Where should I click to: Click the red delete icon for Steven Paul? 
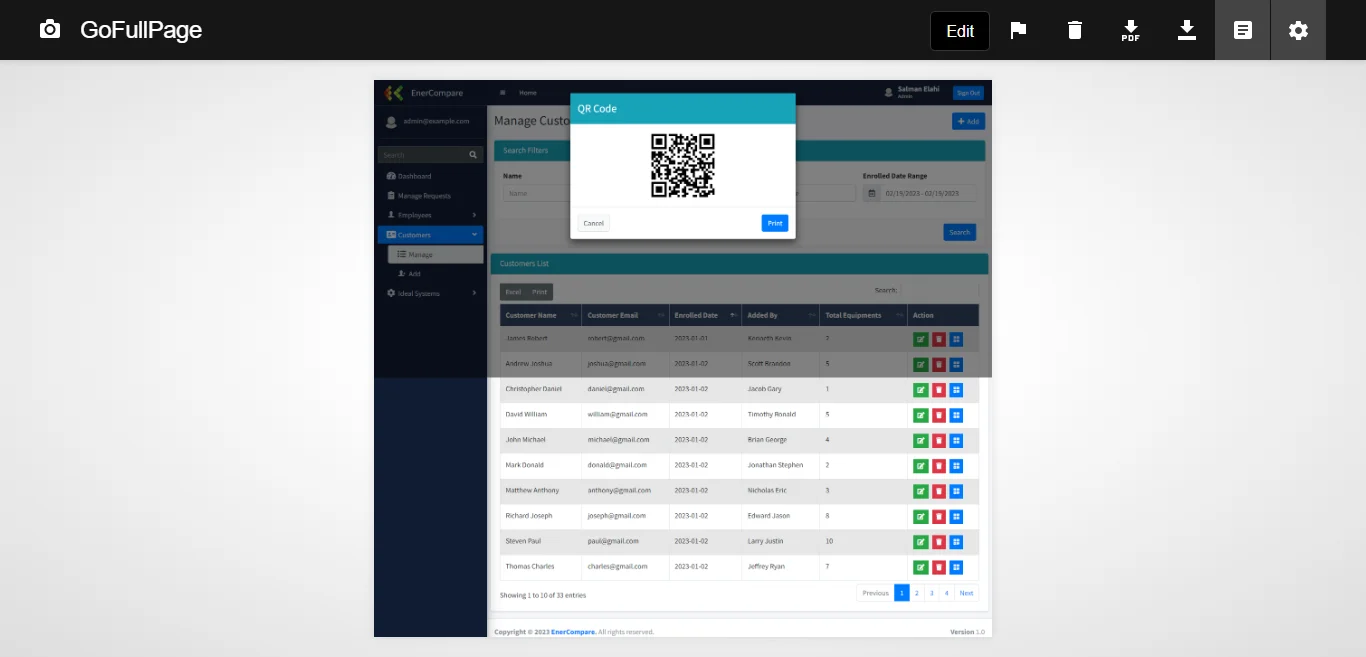click(939, 542)
